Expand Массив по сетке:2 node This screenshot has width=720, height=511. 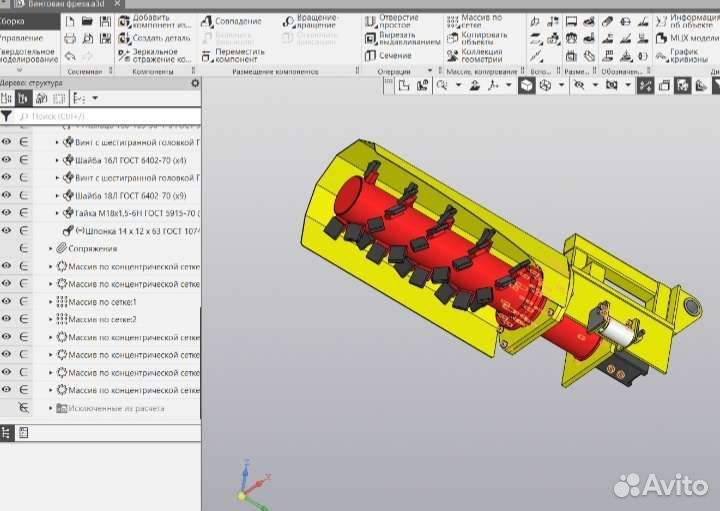[51, 319]
